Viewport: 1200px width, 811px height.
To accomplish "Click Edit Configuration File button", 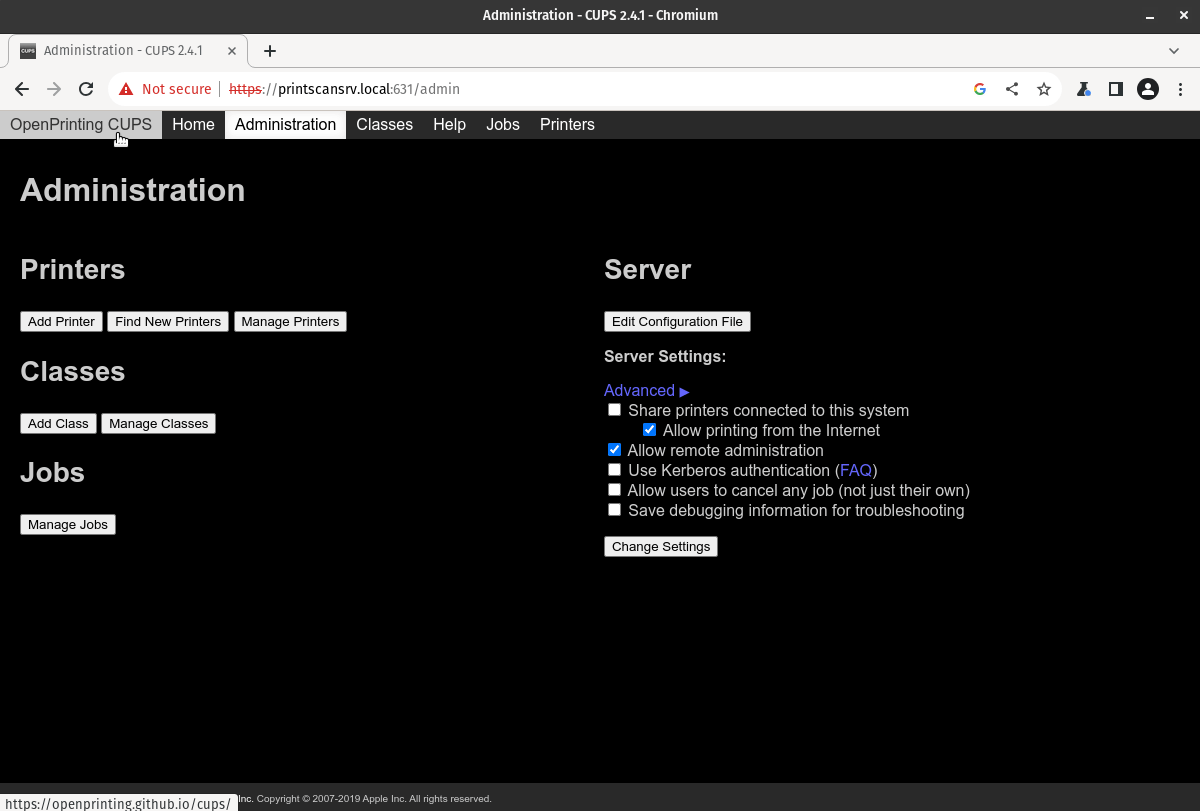I will pos(677,322).
